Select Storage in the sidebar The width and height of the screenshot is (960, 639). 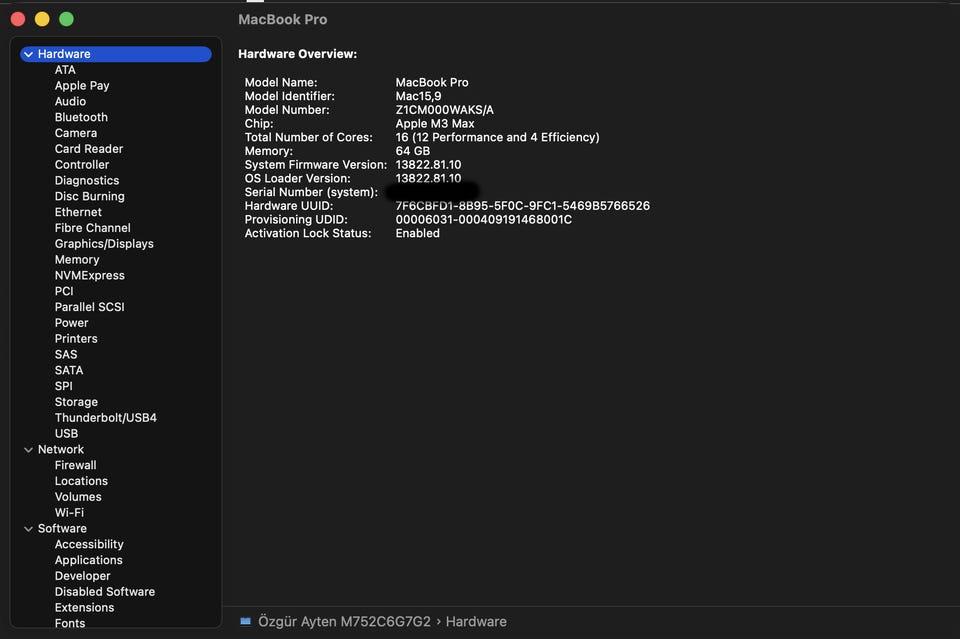[x=76, y=401]
